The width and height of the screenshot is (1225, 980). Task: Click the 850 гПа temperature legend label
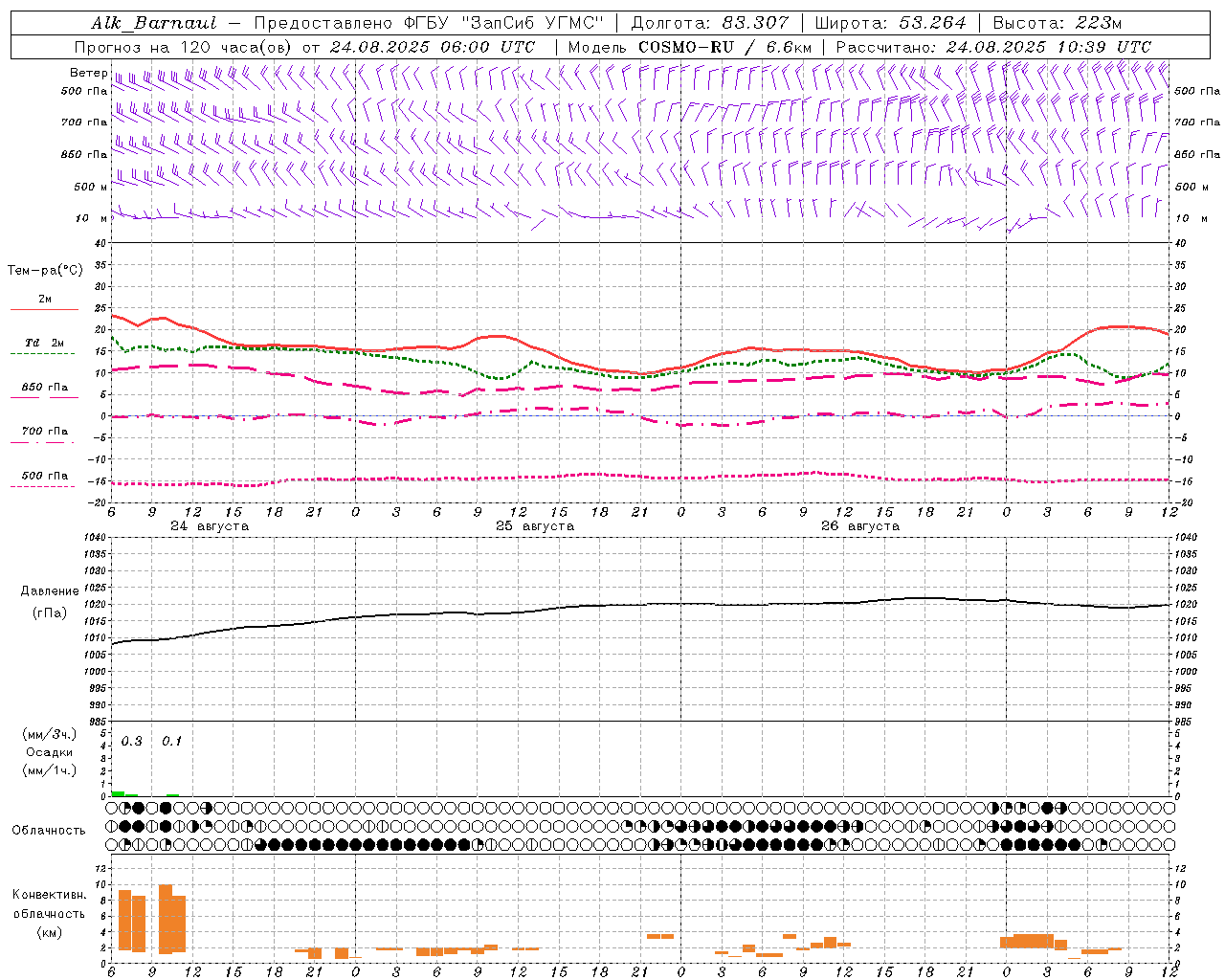(x=45, y=388)
